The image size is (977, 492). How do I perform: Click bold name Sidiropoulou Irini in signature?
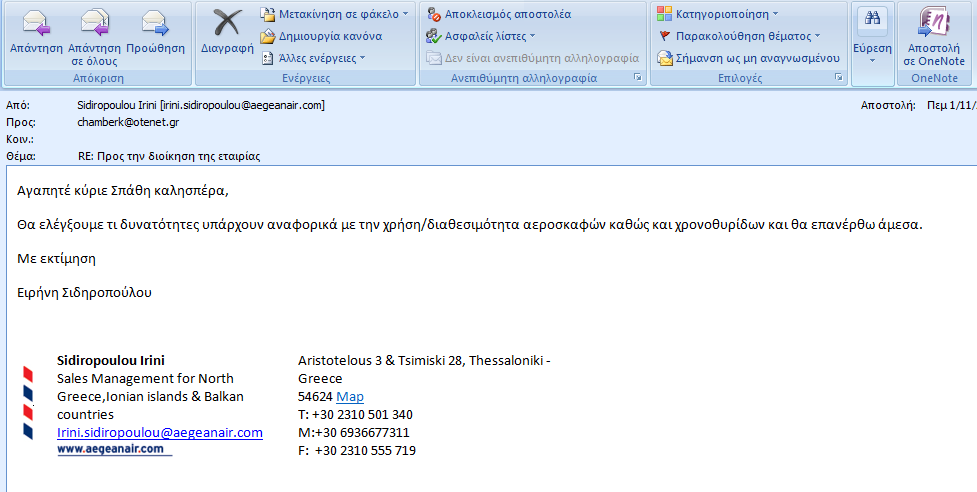111,361
